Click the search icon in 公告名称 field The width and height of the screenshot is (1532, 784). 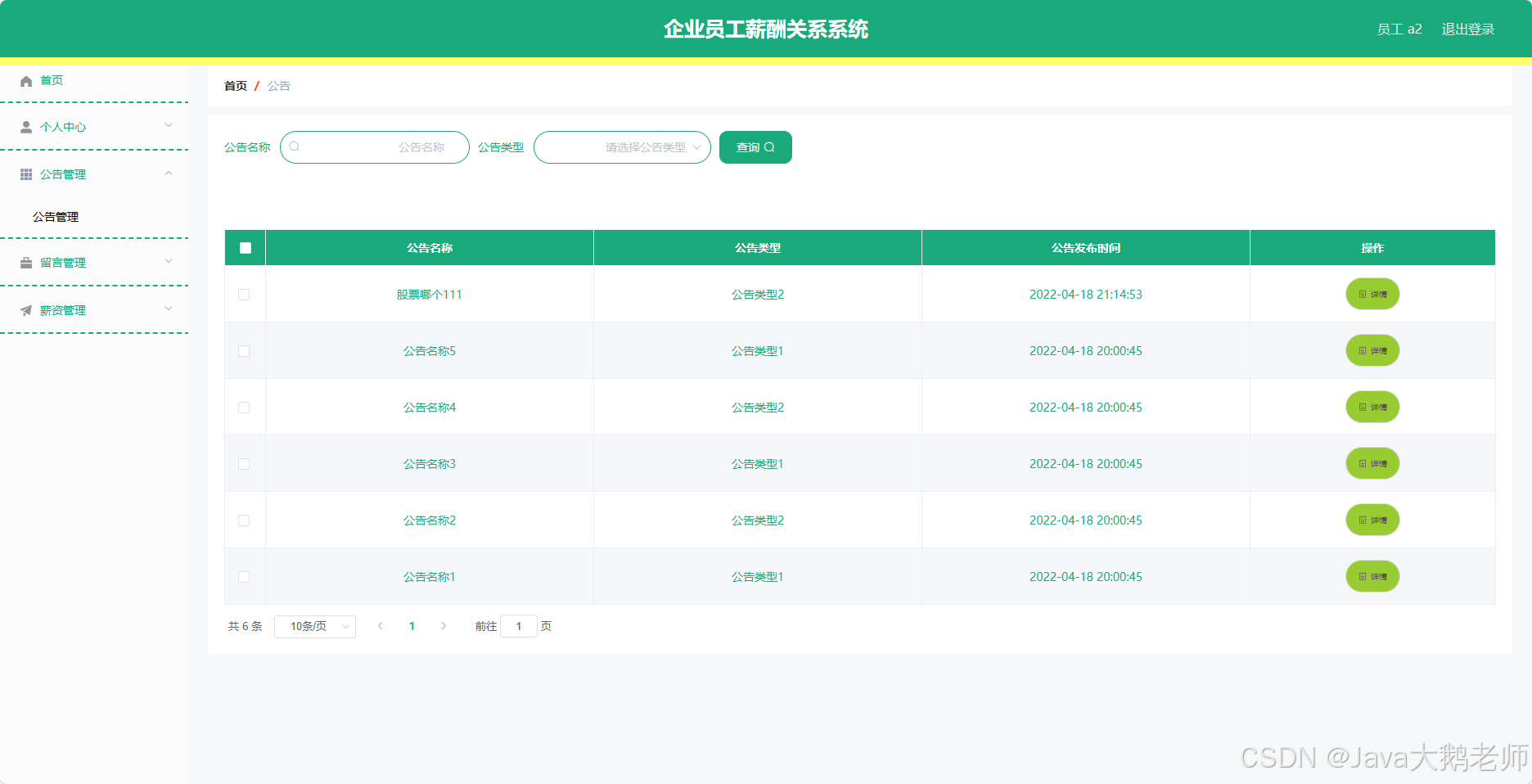pyautogui.click(x=295, y=146)
